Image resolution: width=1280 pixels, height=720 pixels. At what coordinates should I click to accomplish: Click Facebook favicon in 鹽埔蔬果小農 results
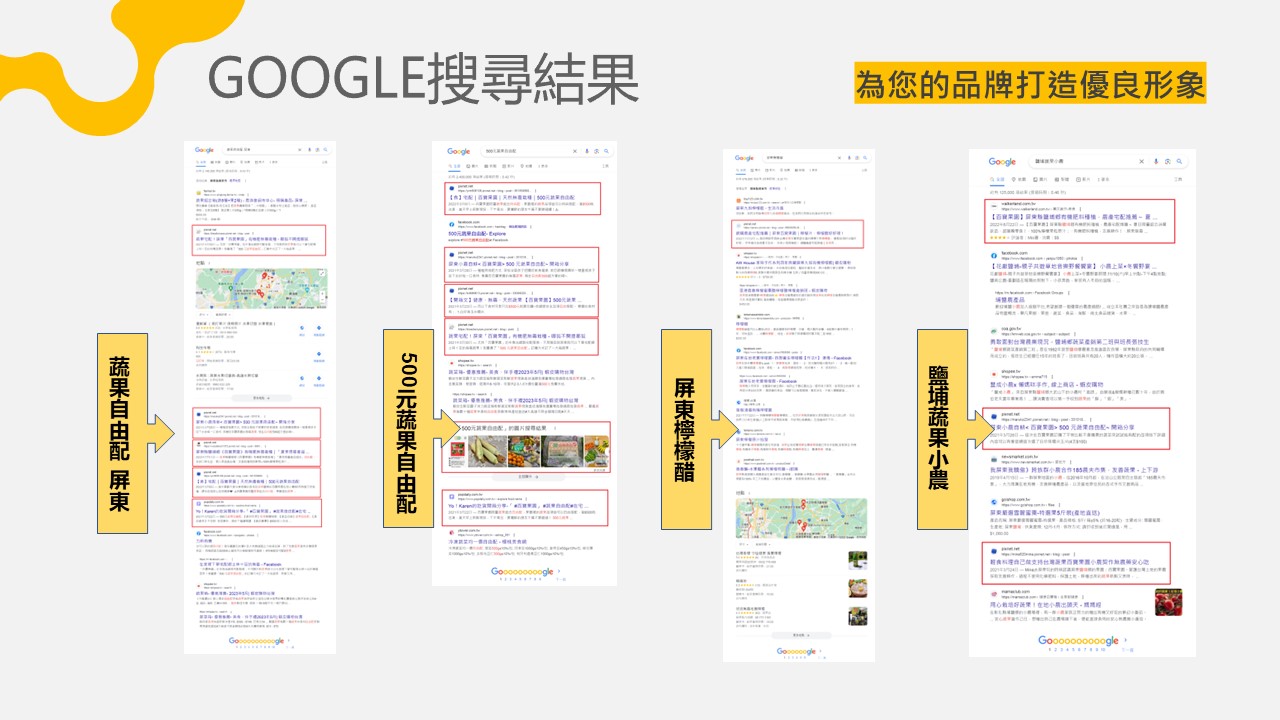coord(993,255)
